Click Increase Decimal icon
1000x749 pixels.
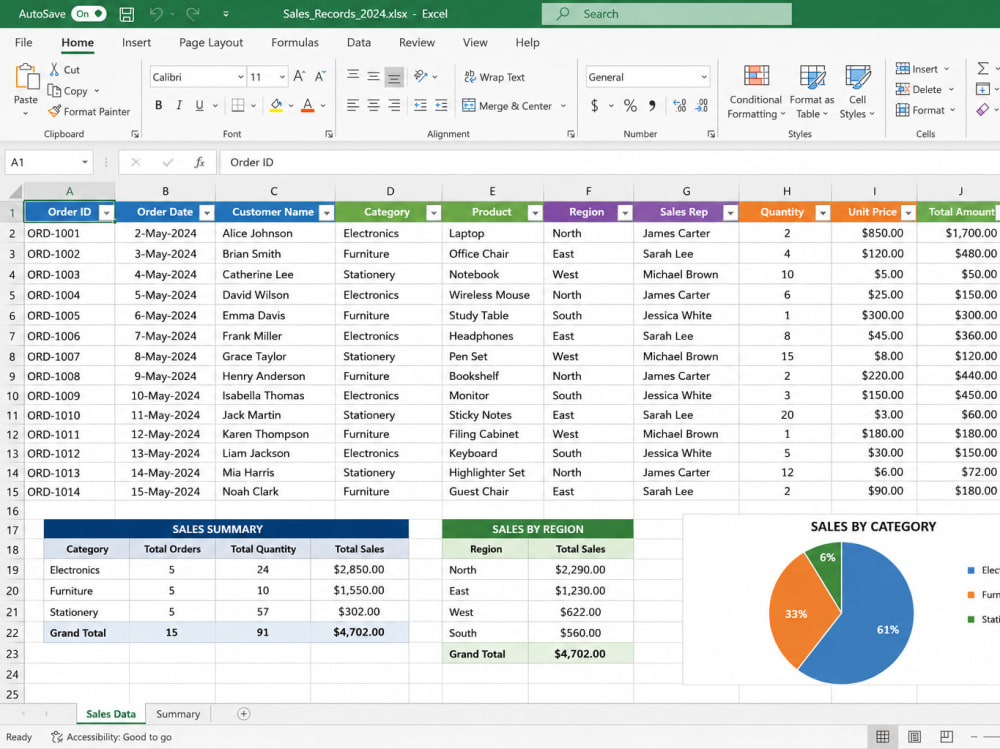[x=680, y=105]
